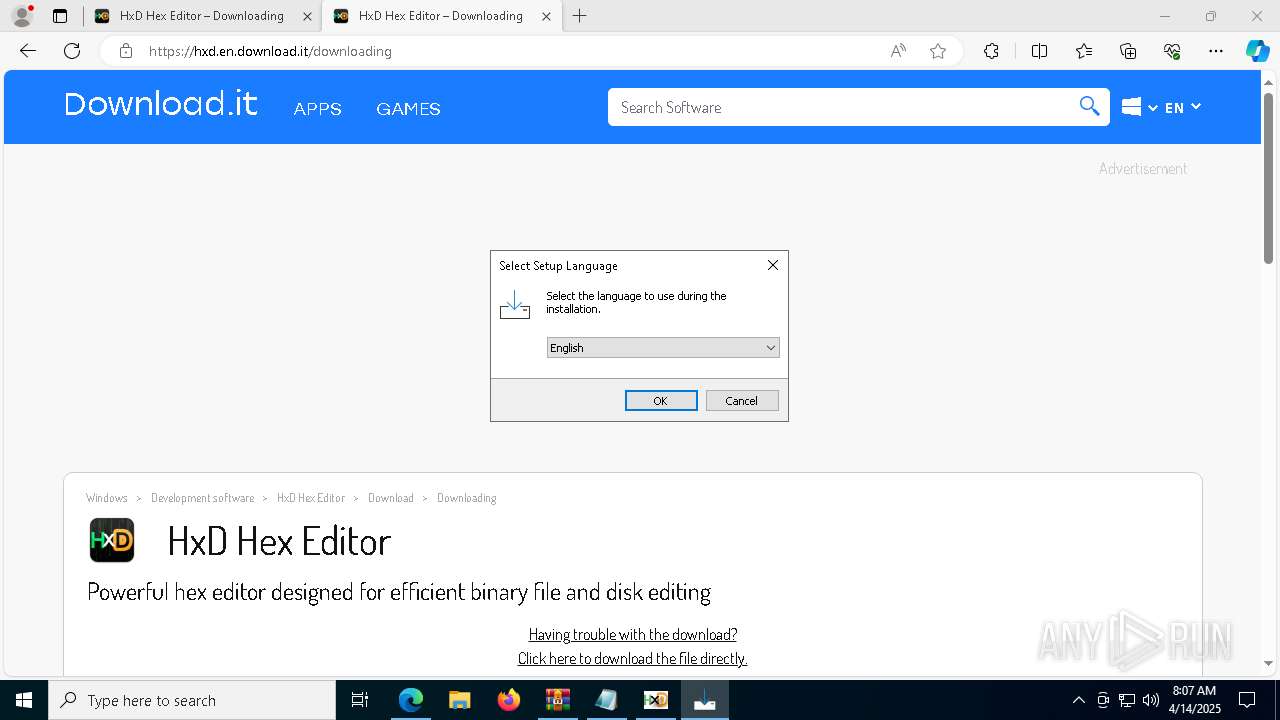Open Tab actions menu icon
Screen dimensions: 1280x720
60,16
